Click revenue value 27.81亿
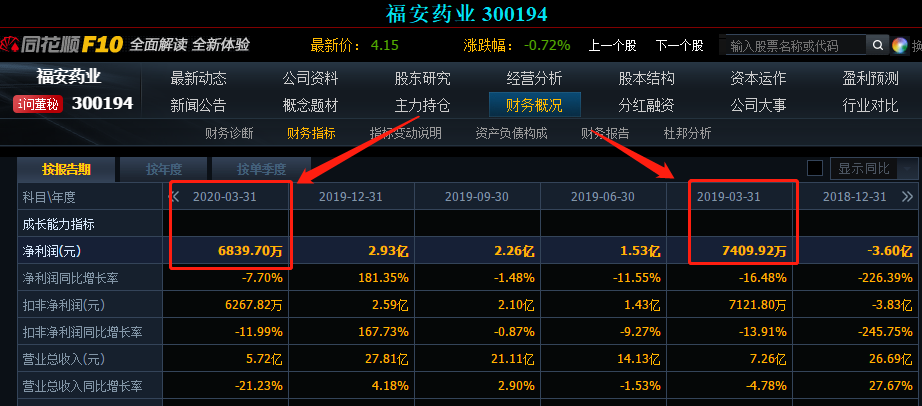This screenshot has height=406, width=922. 383,359
